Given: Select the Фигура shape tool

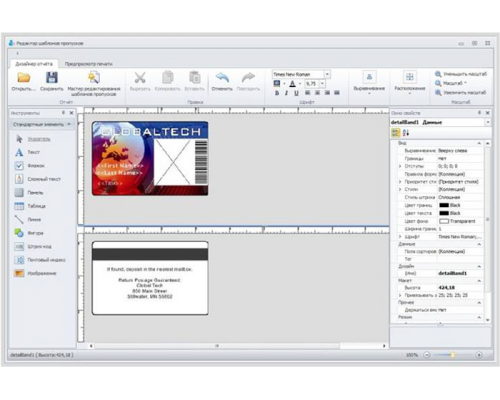Looking at the screenshot, I should tap(29, 233).
